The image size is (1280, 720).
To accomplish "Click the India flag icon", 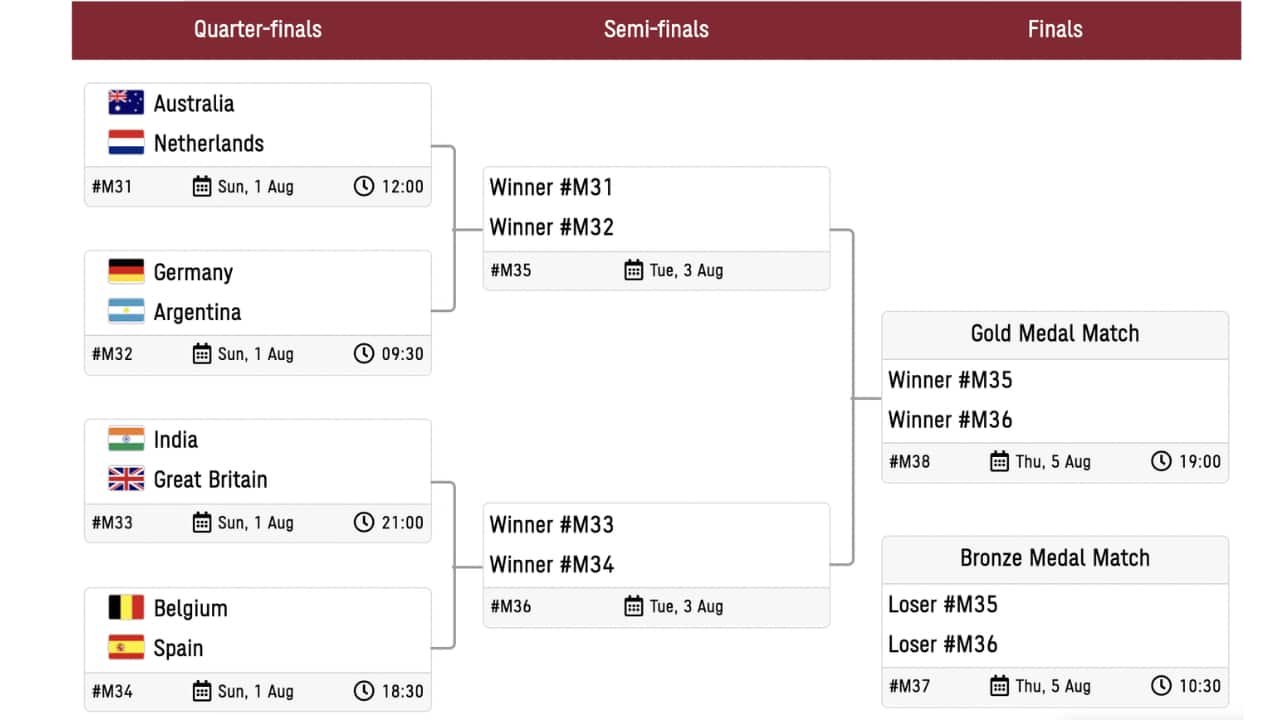I will [x=126, y=440].
